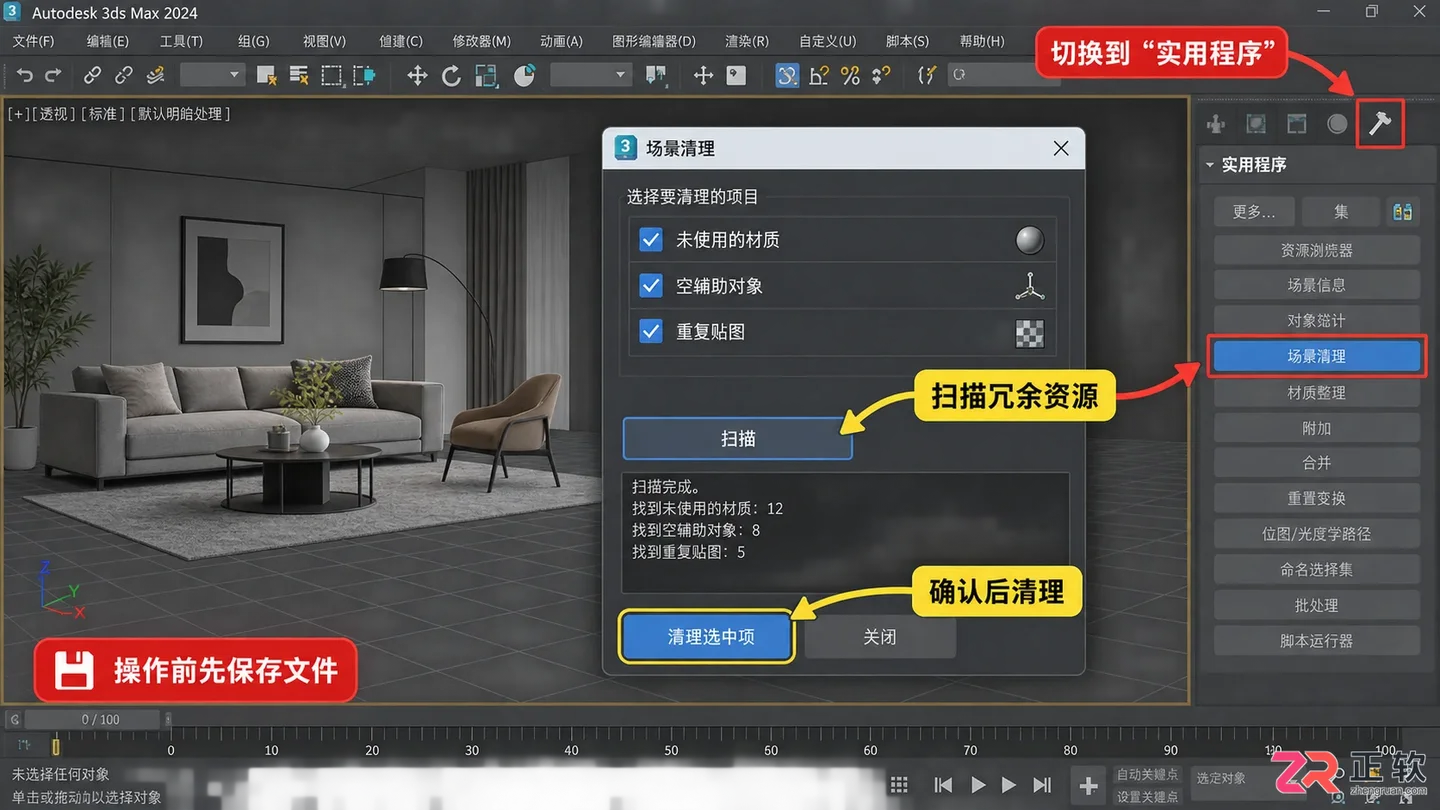Open the selection filter dropdown in toolbar

212,75
